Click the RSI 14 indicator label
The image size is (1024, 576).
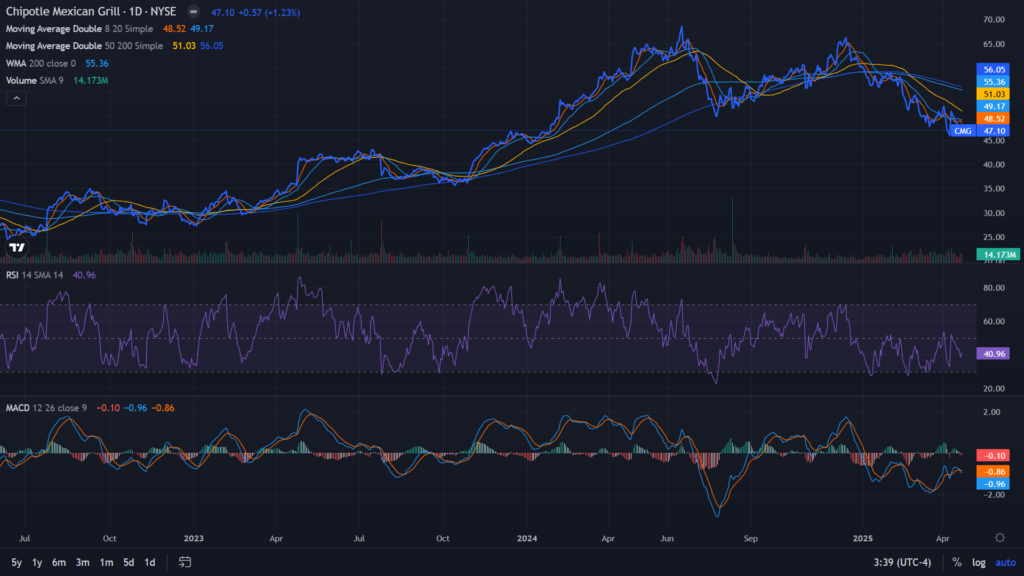pyautogui.click(x=35, y=275)
